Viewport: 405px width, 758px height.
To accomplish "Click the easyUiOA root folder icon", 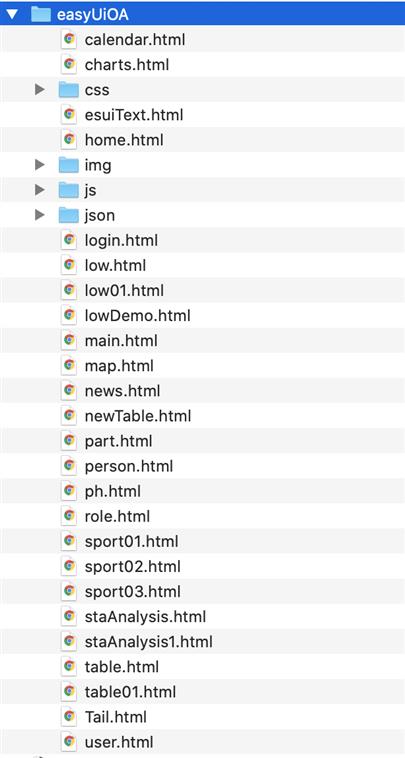I will click(x=41, y=15).
